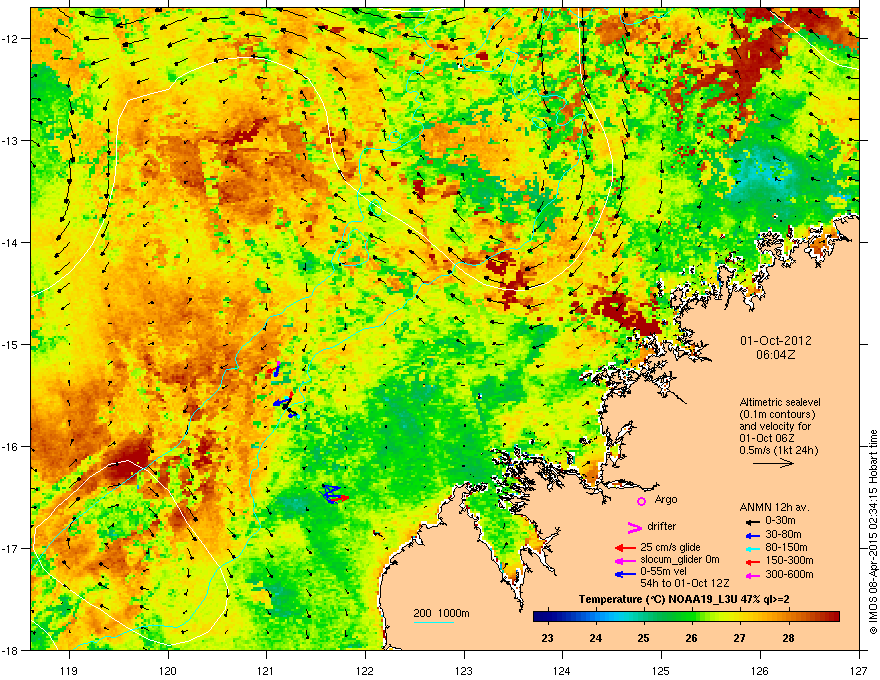Select the red 25 cm/s glide arrow
The width and height of the screenshot is (880, 680).
tap(625, 548)
